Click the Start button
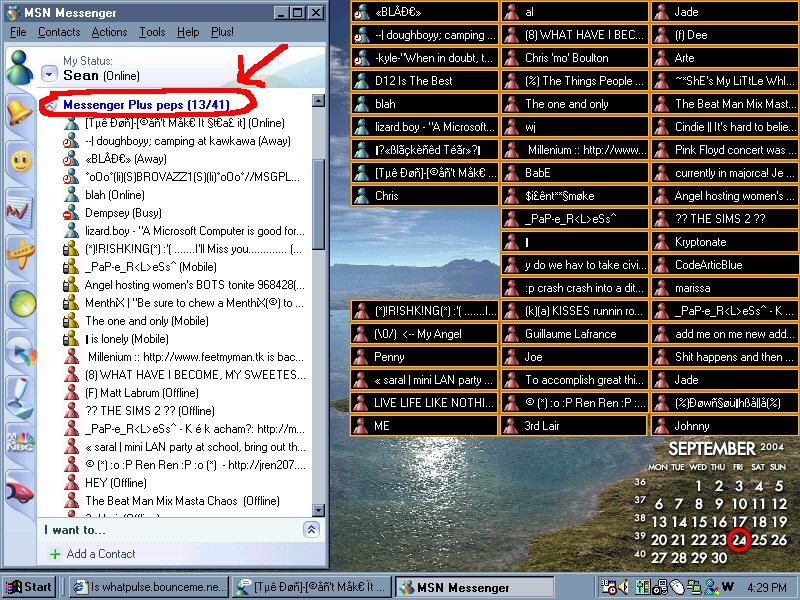 [29, 587]
